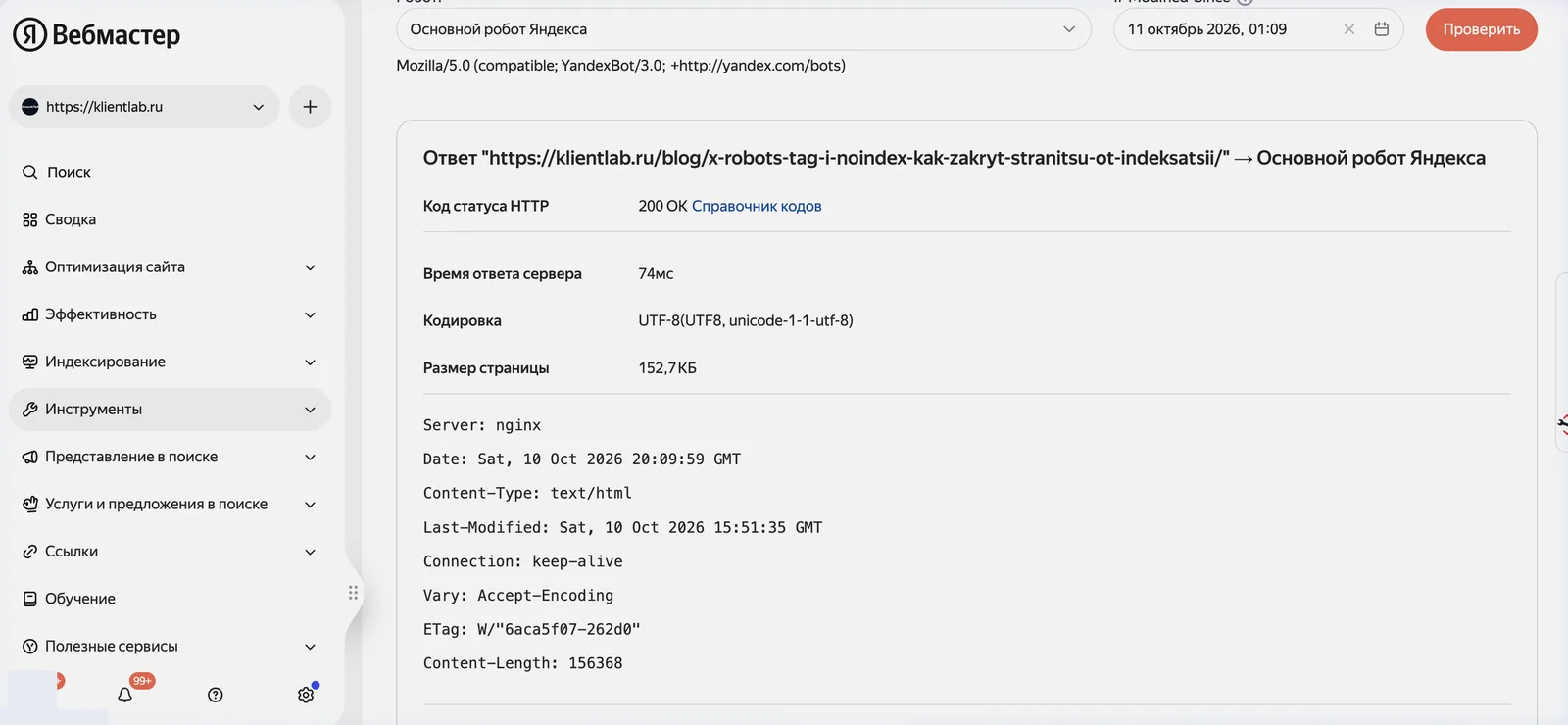Click the 152,7КБ page size value
The height and width of the screenshot is (725, 1568).
click(667, 368)
